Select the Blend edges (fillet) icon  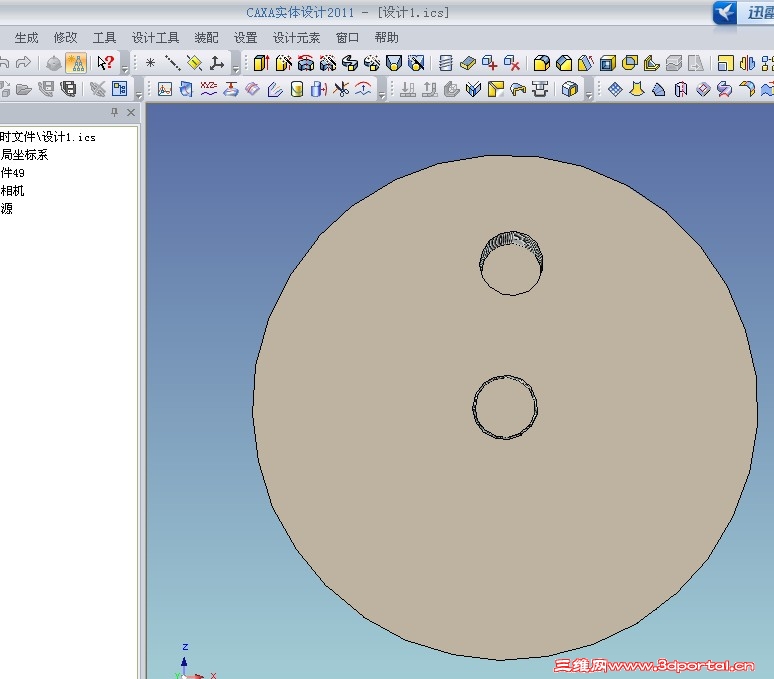pos(542,63)
